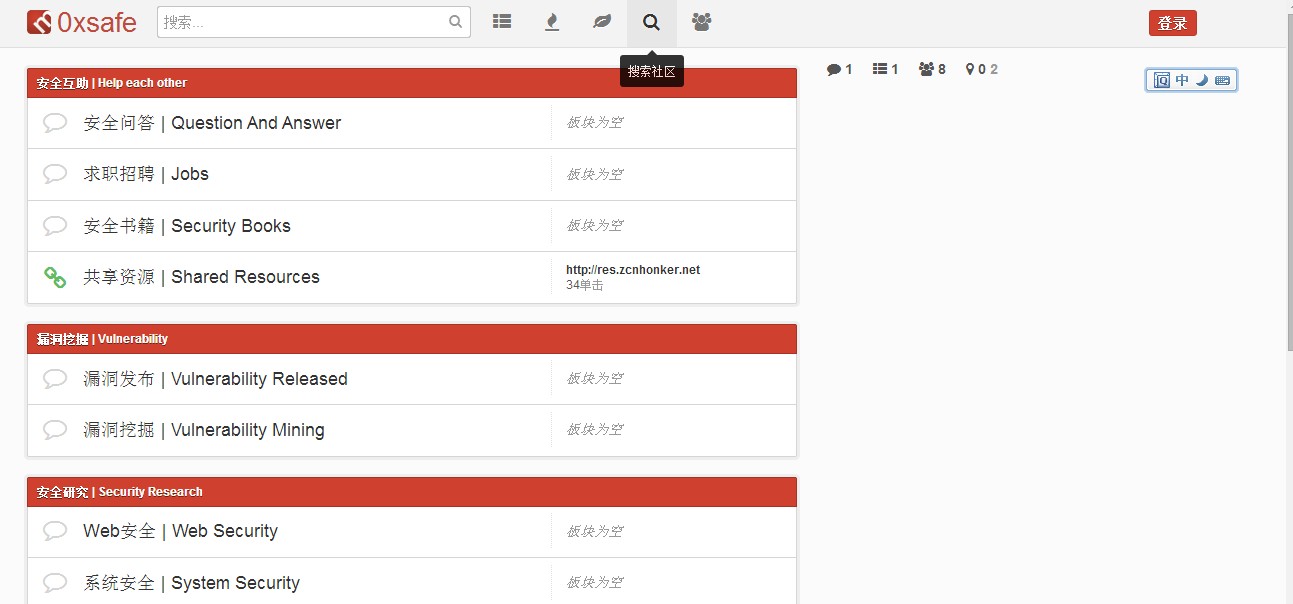Open the community search magnifier icon

pos(652,22)
